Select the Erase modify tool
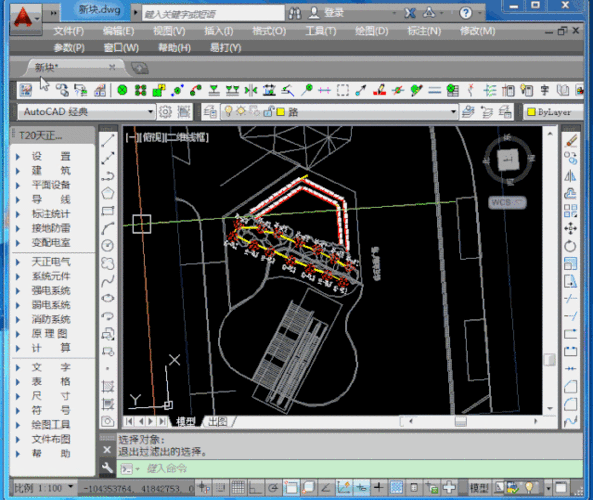Image resolution: width=593 pixels, height=500 pixels. tap(571, 141)
